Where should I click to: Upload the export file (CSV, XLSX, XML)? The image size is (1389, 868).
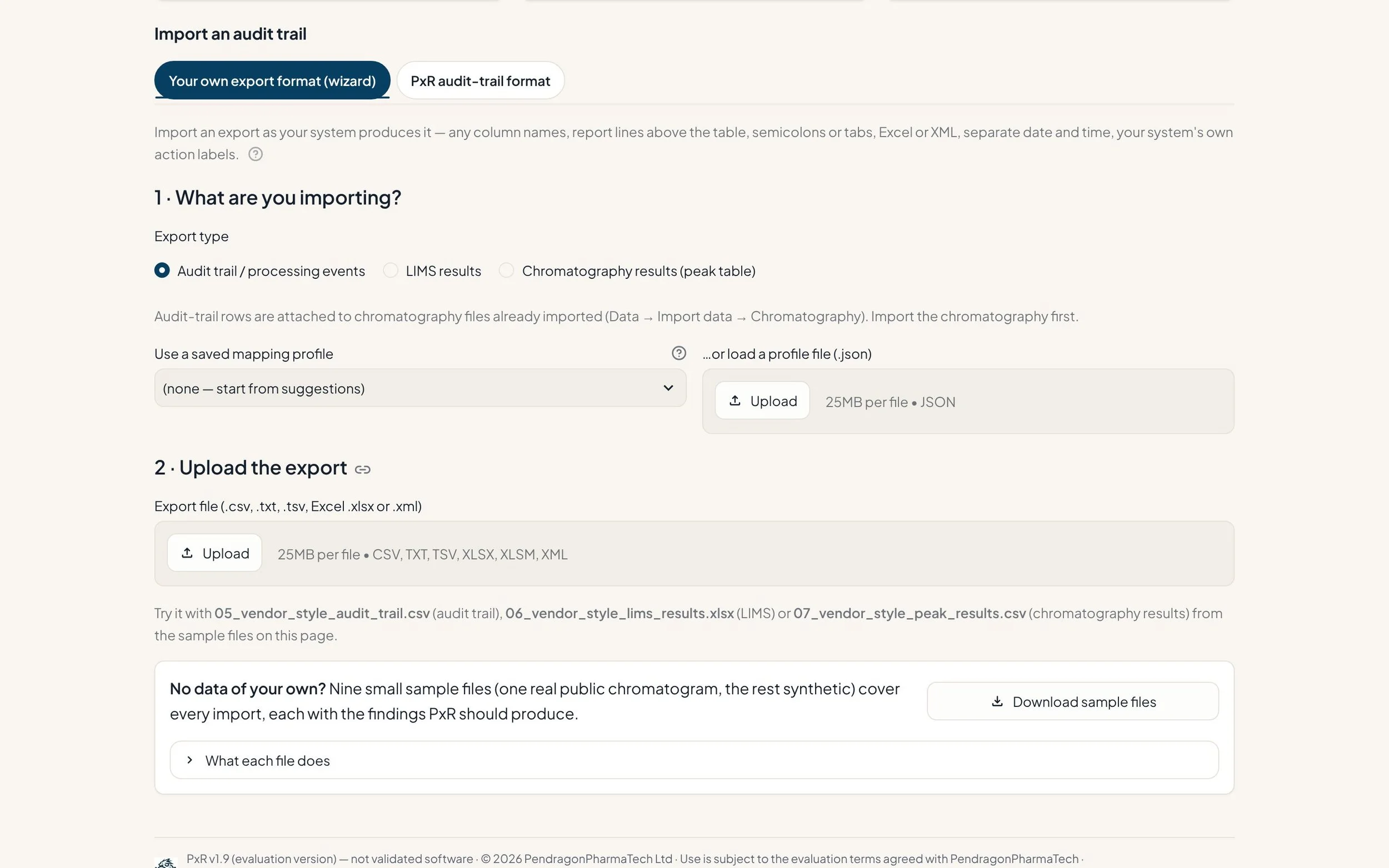pos(214,553)
